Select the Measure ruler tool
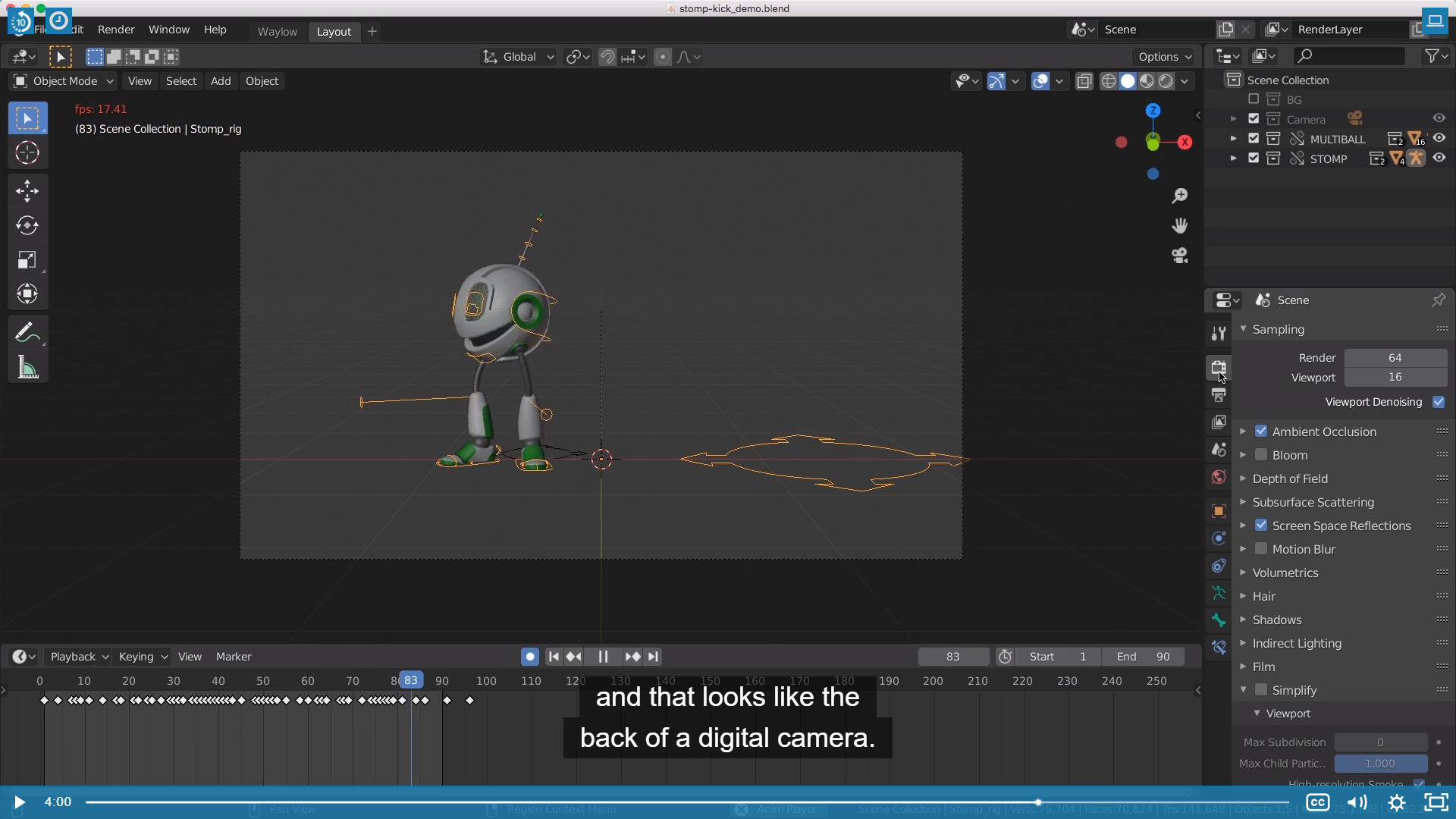Viewport: 1456px width, 819px height. pyautogui.click(x=27, y=369)
